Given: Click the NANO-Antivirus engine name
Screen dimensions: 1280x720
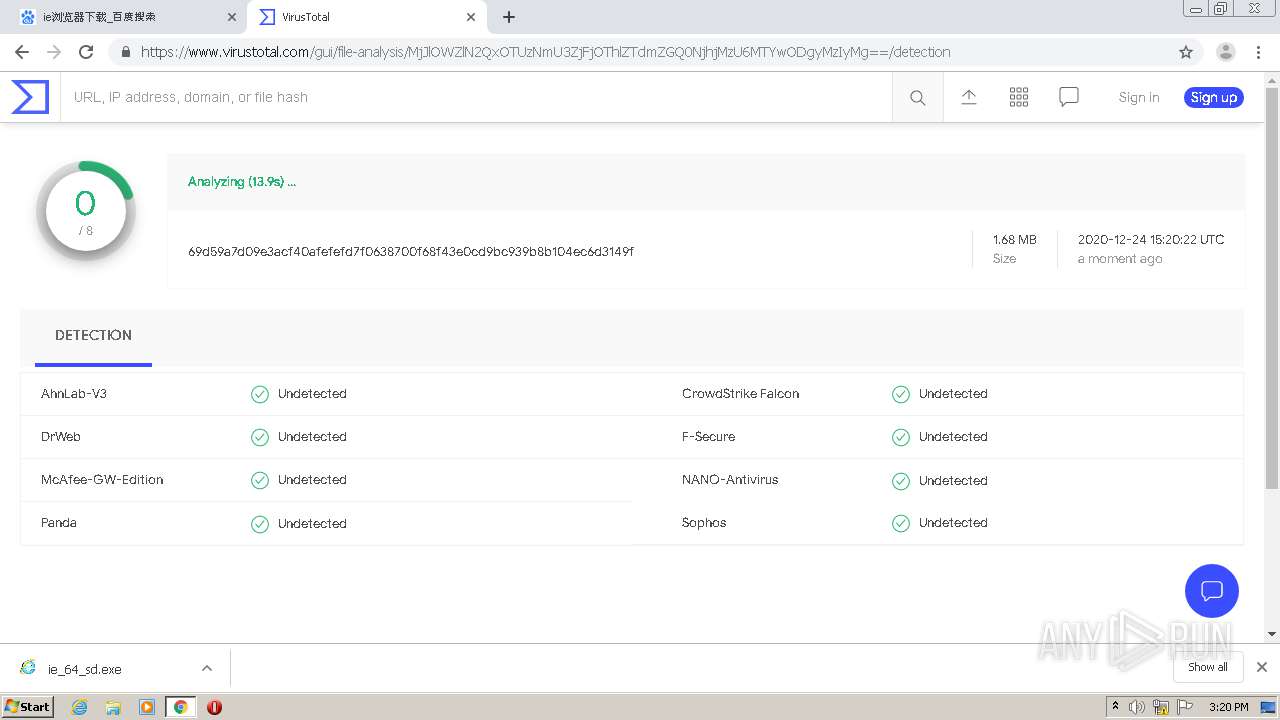Looking at the screenshot, I should coord(730,480).
